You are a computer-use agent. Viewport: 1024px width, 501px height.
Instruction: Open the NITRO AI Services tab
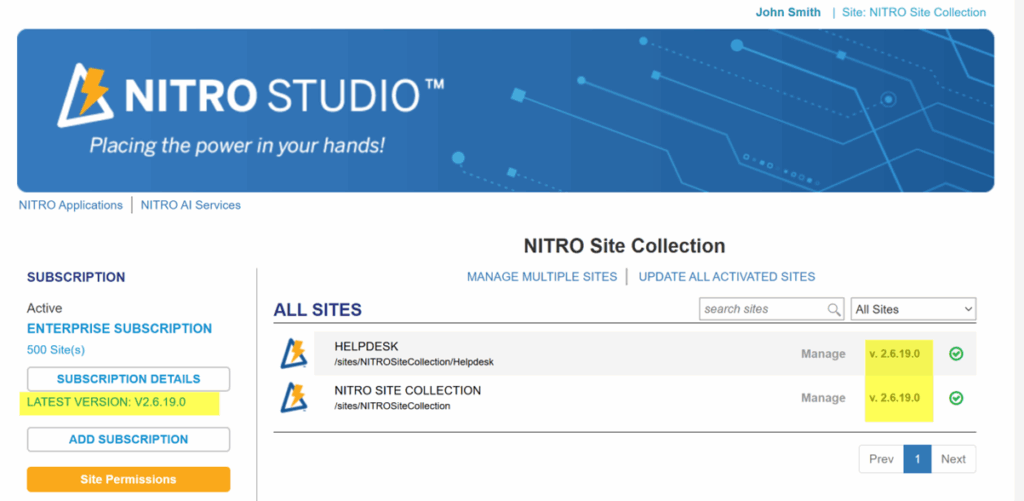(x=191, y=205)
